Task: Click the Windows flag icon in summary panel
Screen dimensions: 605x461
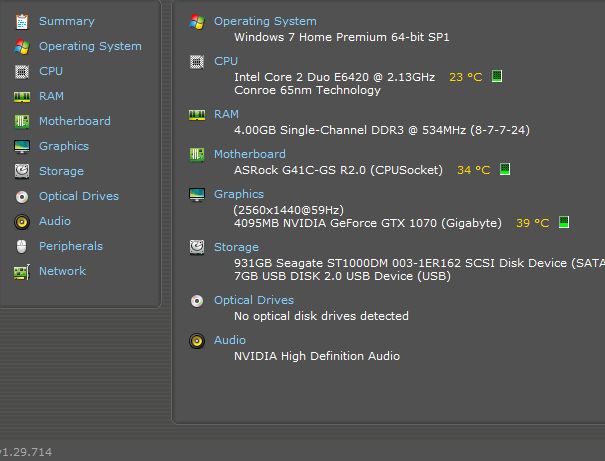Action: (x=197, y=22)
